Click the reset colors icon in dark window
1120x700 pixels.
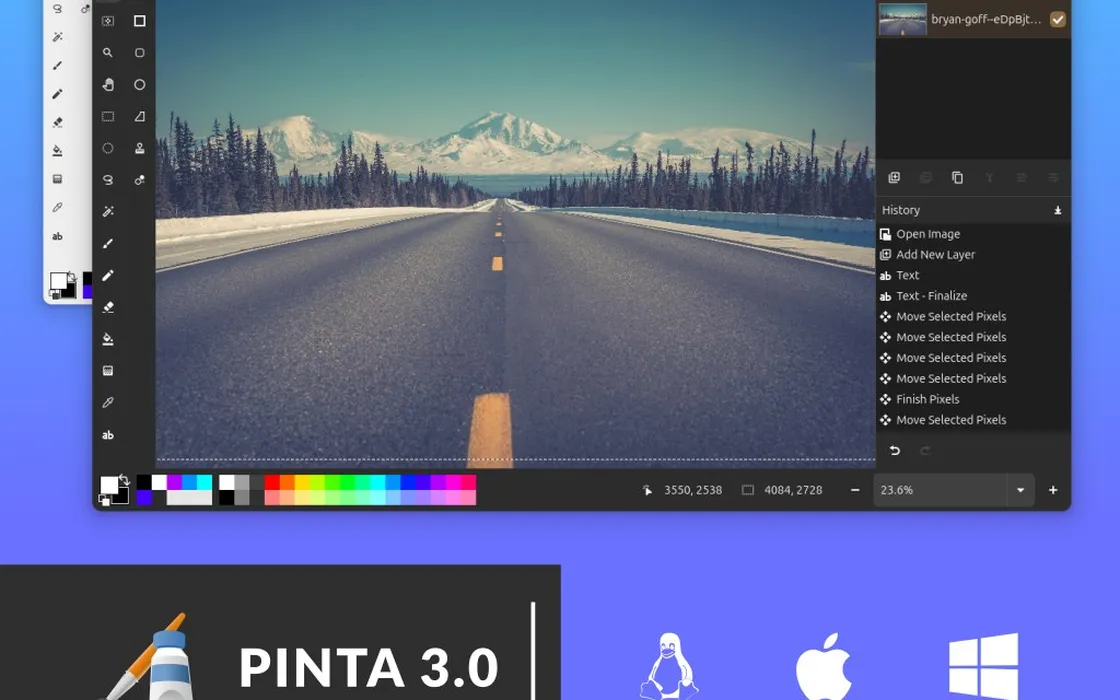point(105,501)
